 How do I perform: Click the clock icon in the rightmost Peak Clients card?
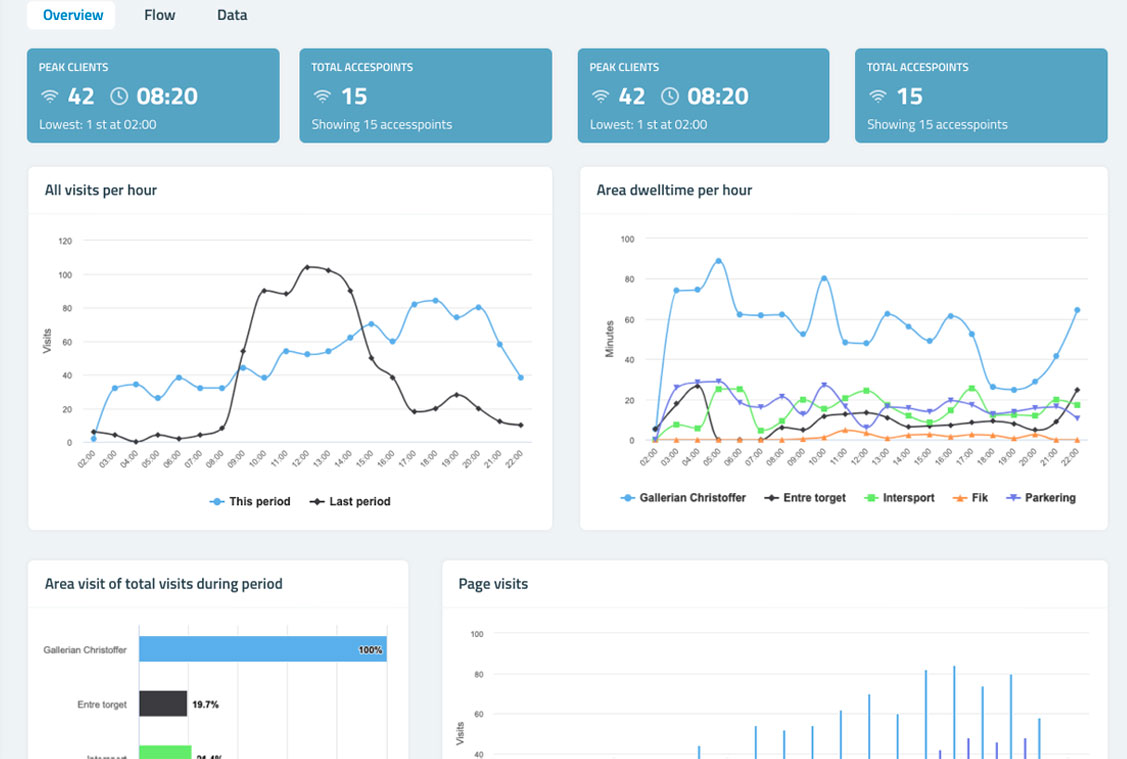click(670, 97)
